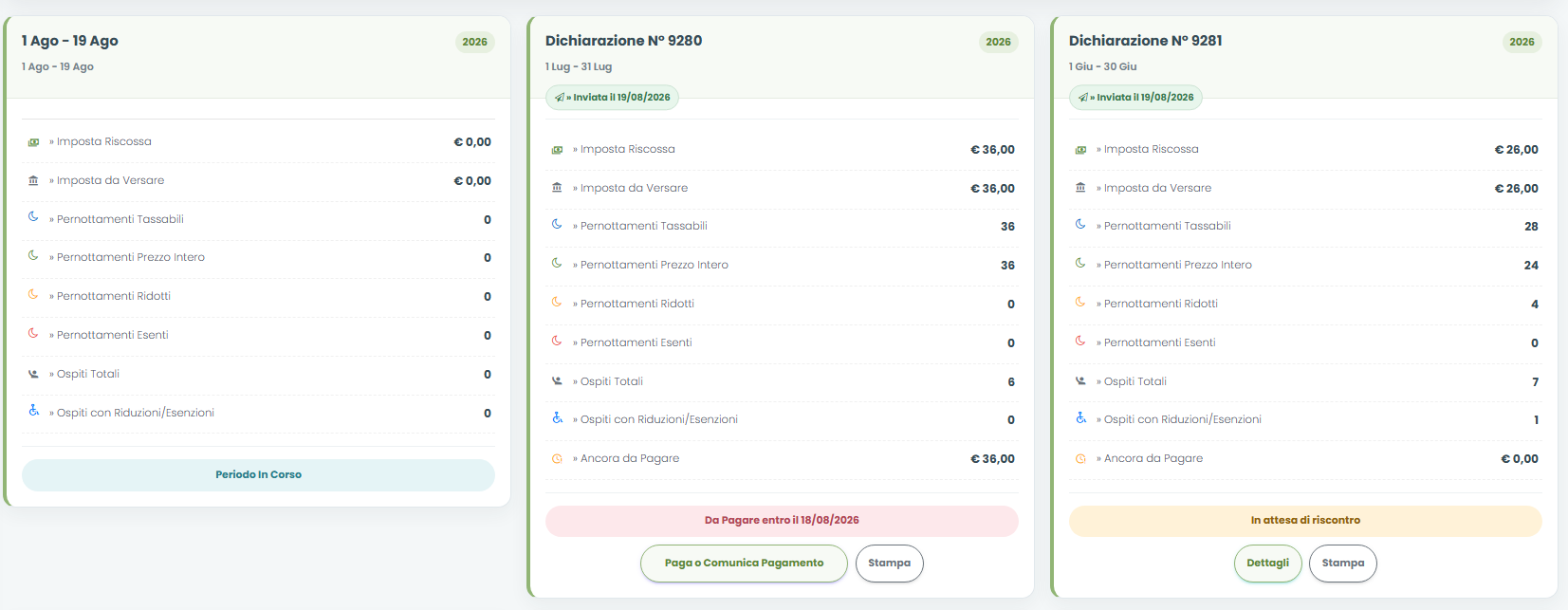Click guests icon in Dichiarazione N° 9280
The height and width of the screenshot is (610, 1568).
coord(557,381)
